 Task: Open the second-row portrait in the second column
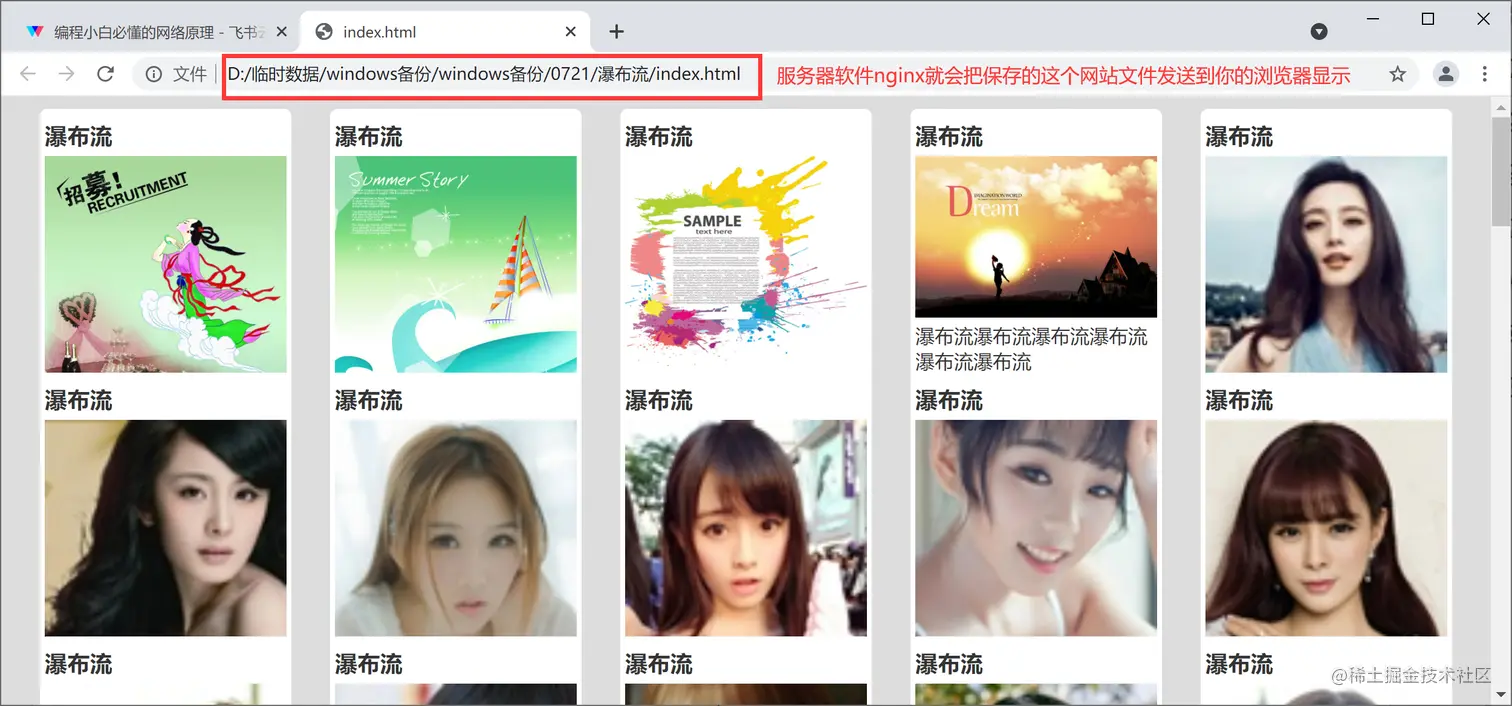pos(456,528)
